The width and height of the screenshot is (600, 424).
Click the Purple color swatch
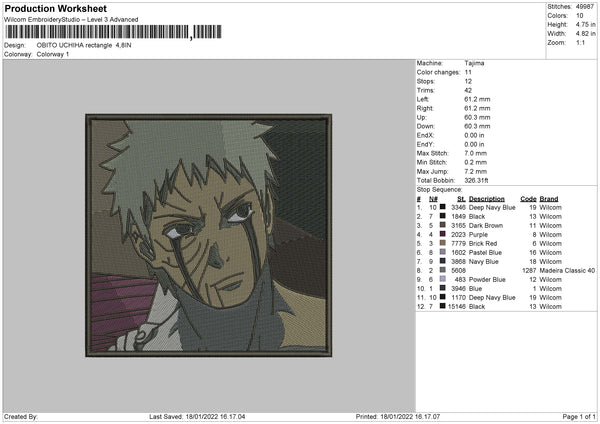pos(442,234)
